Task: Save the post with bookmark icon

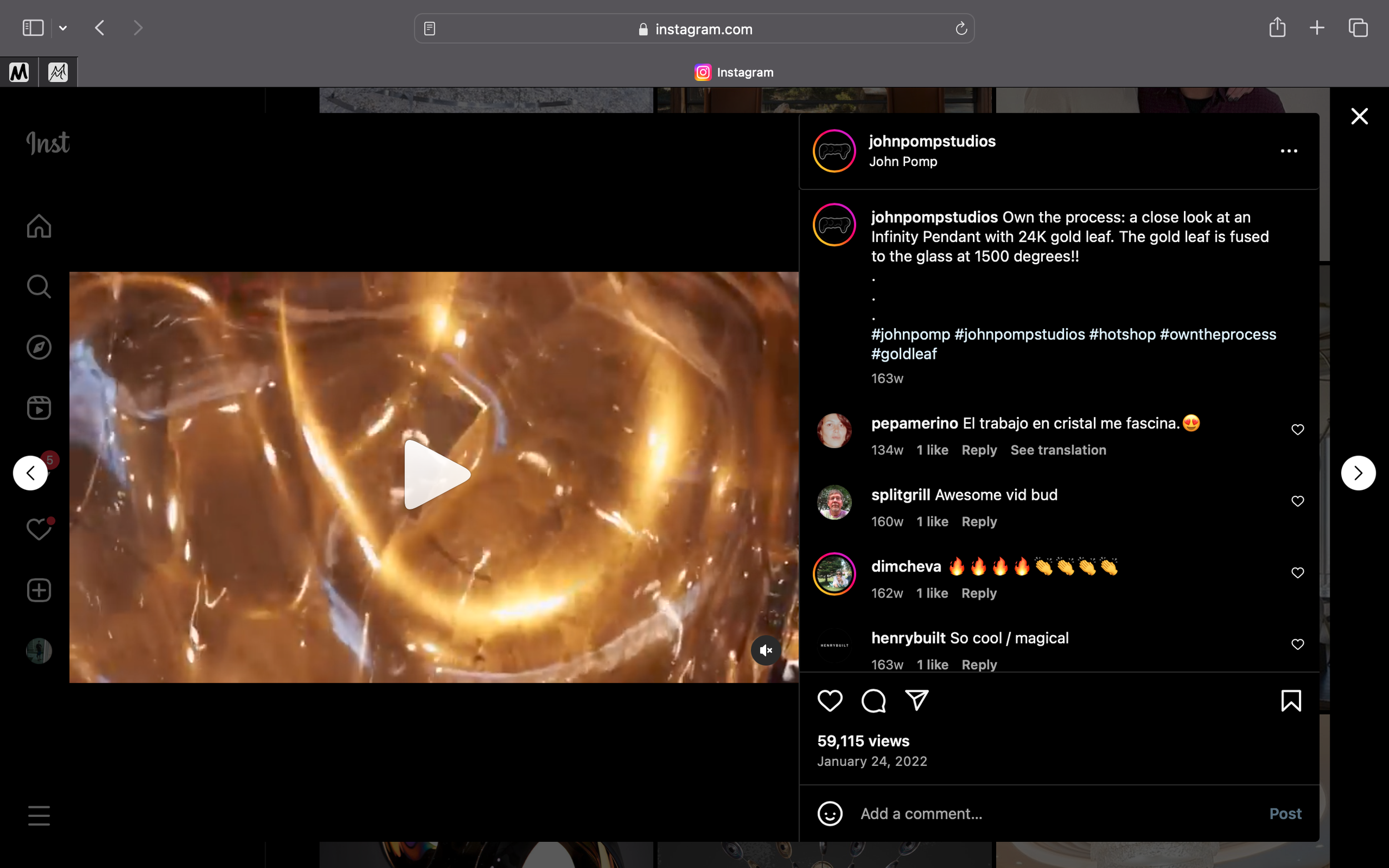Action: pyautogui.click(x=1291, y=700)
